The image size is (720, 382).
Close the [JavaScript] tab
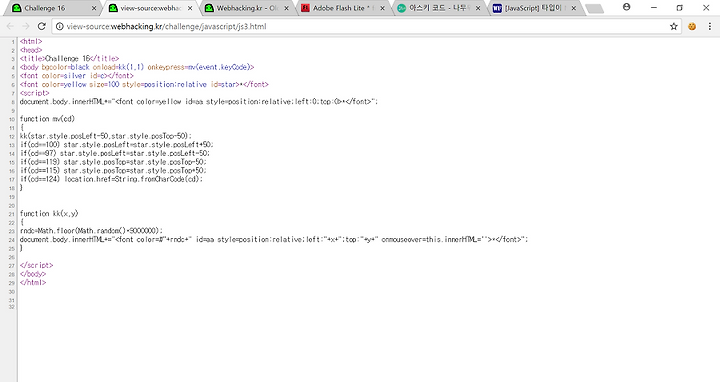pos(574,8)
